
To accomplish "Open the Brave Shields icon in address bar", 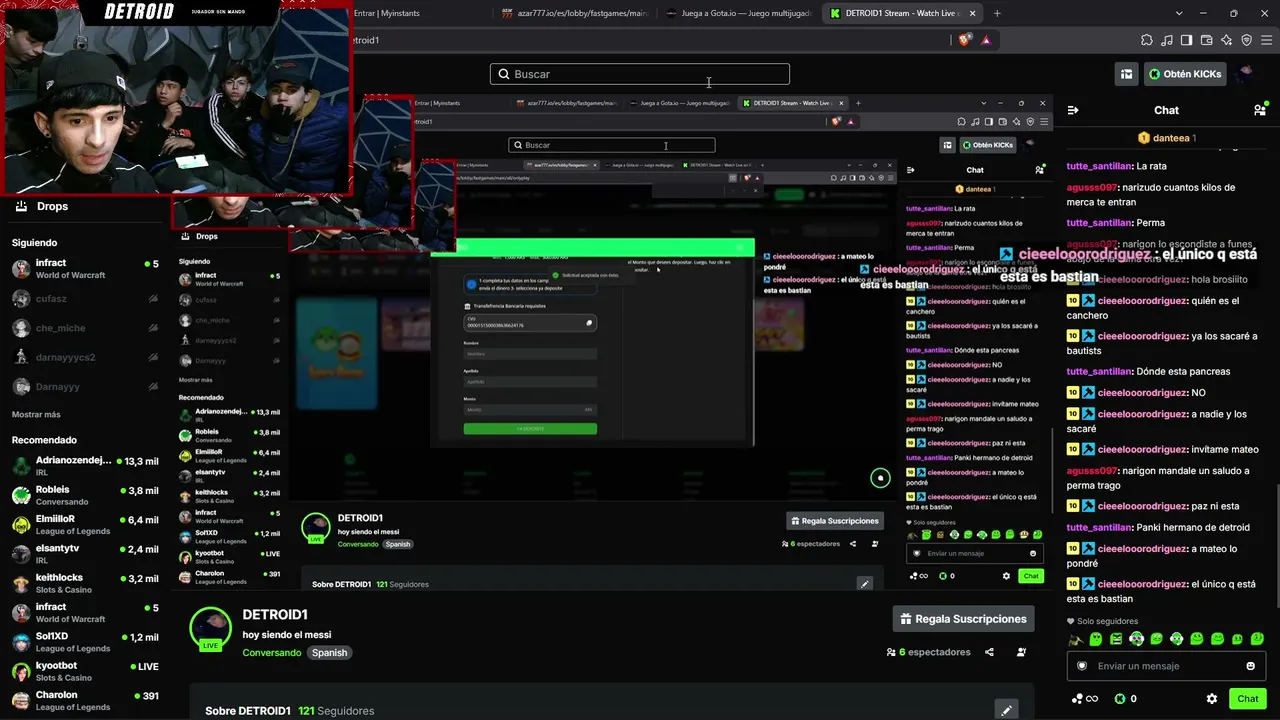I will point(964,40).
